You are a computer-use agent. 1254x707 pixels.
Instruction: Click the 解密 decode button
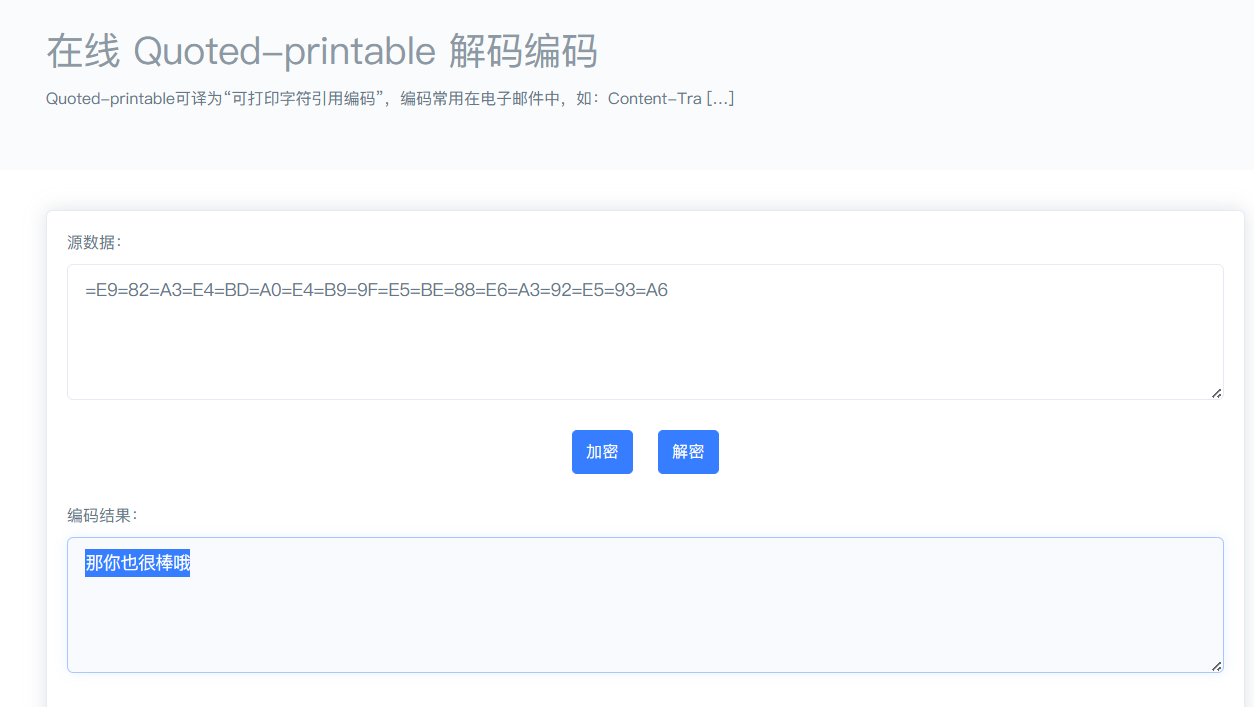[x=688, y=452]
